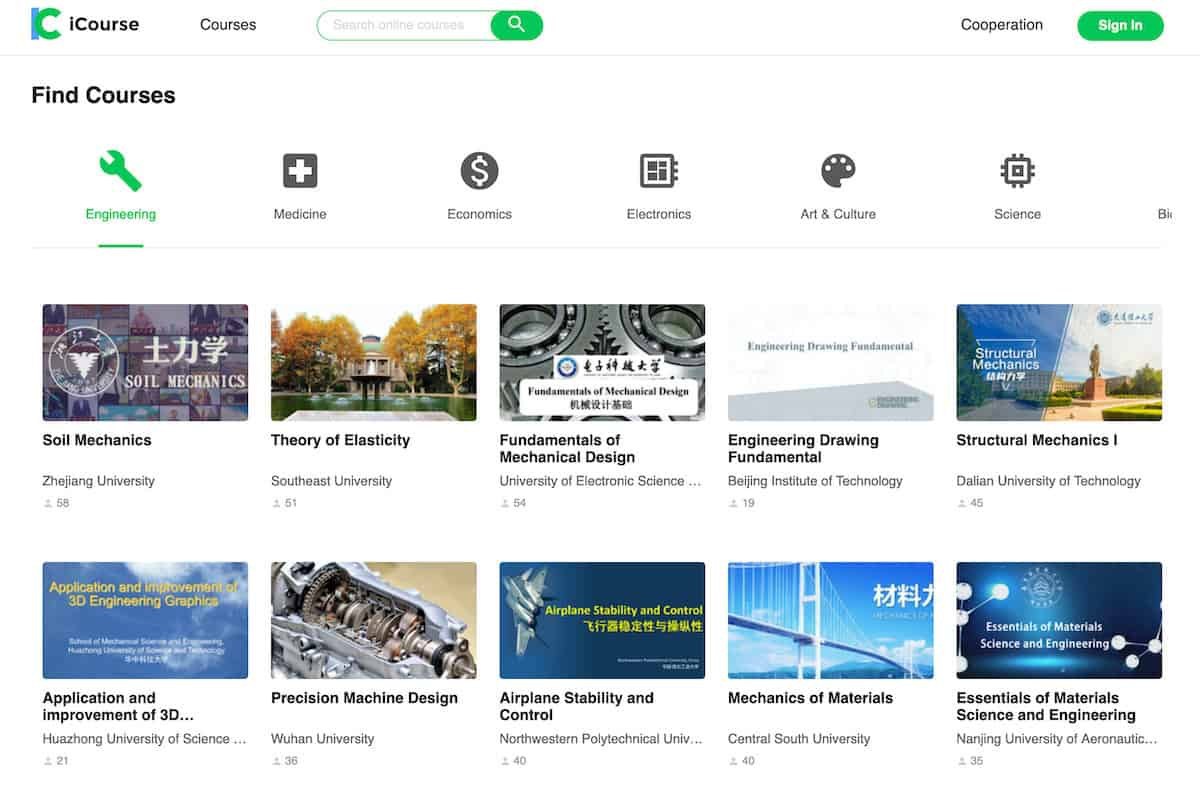Image resolution: width=1200 pixels, height=799 pixels.
Task: Focus the Search online courses field
Action: (404, 25)
